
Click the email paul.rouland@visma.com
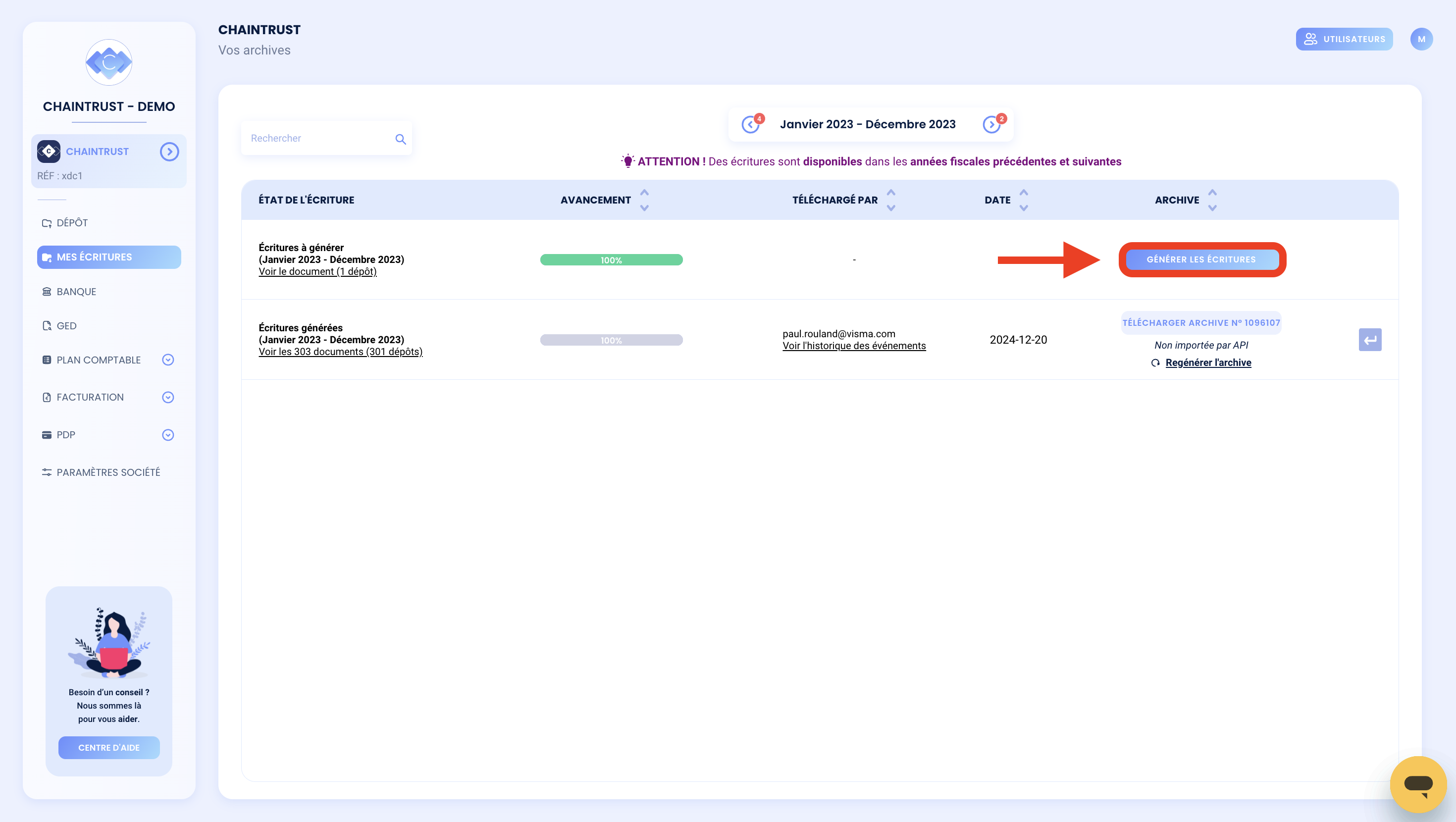(839, 334)
